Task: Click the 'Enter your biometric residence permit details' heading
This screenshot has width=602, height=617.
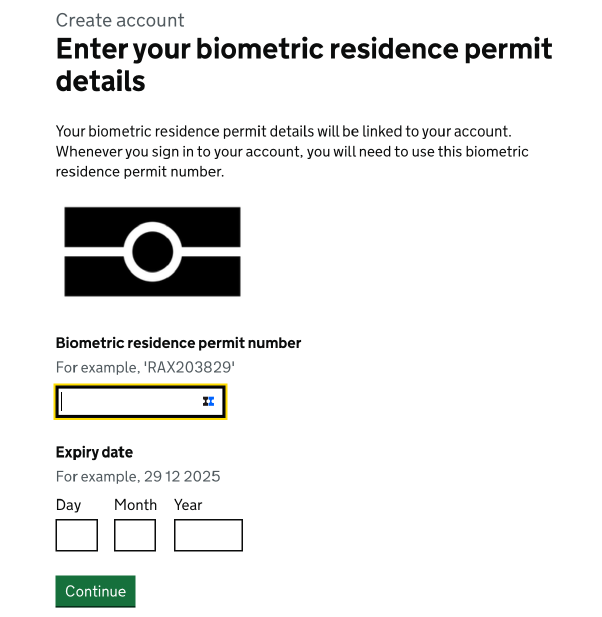Action: pos(303,64)
